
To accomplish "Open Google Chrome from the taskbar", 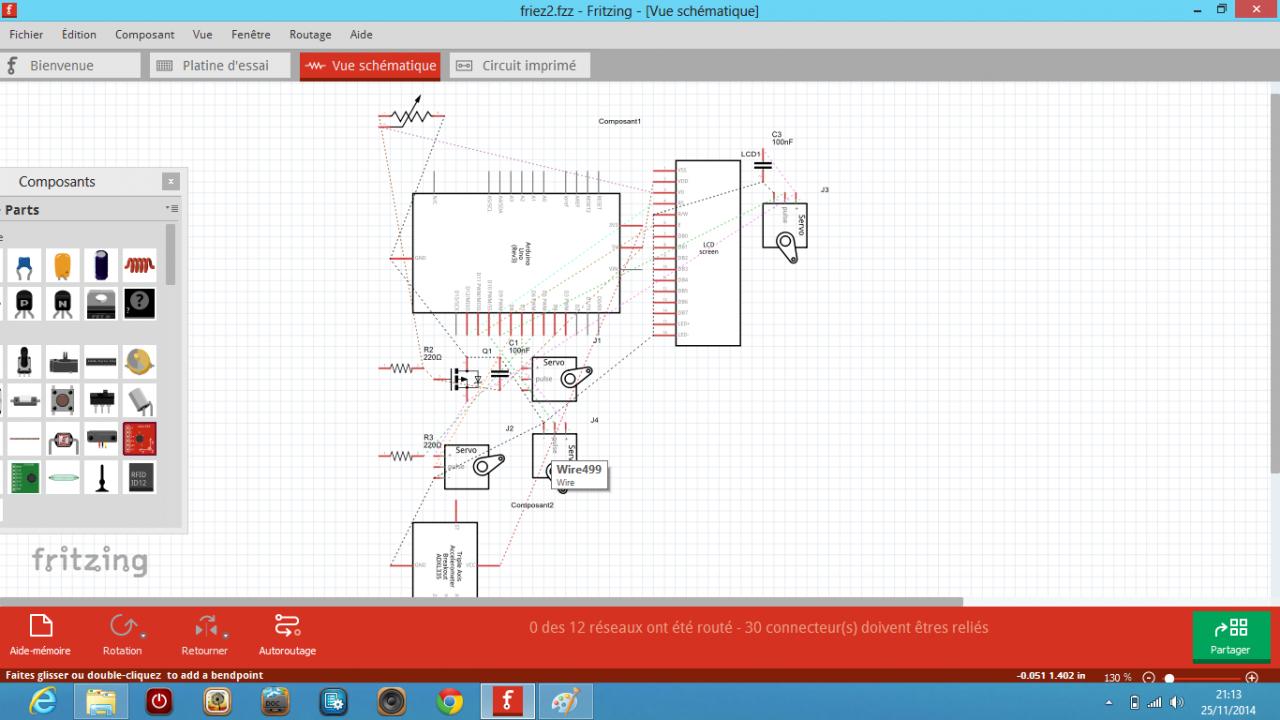I will pyautogui.click(x=450, y=702).
